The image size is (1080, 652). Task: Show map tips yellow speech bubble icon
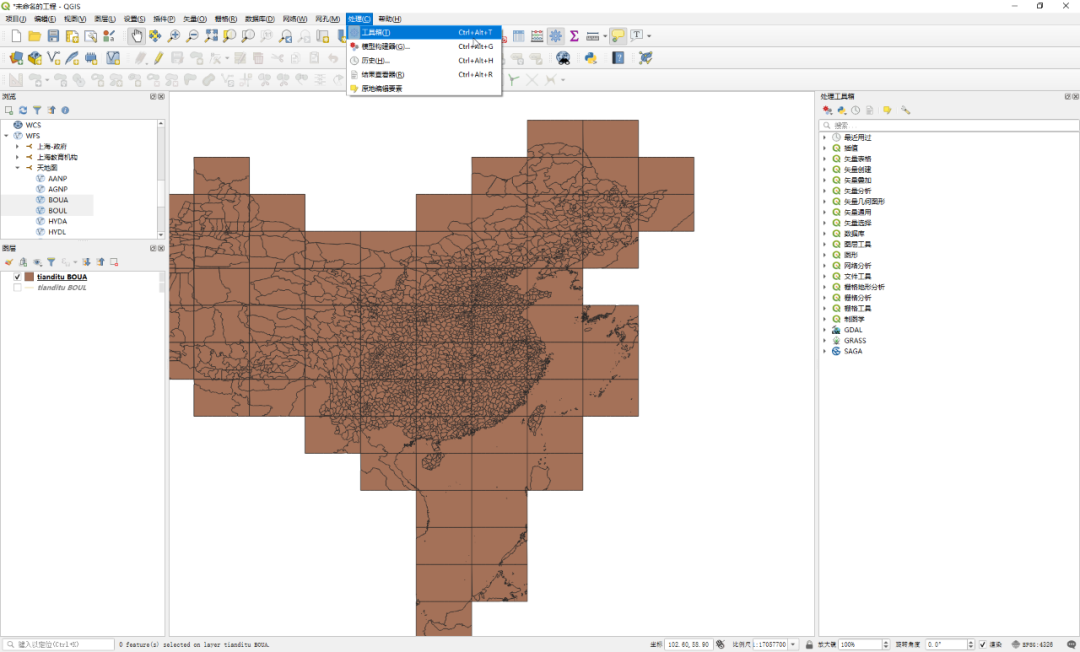(618, 36)
